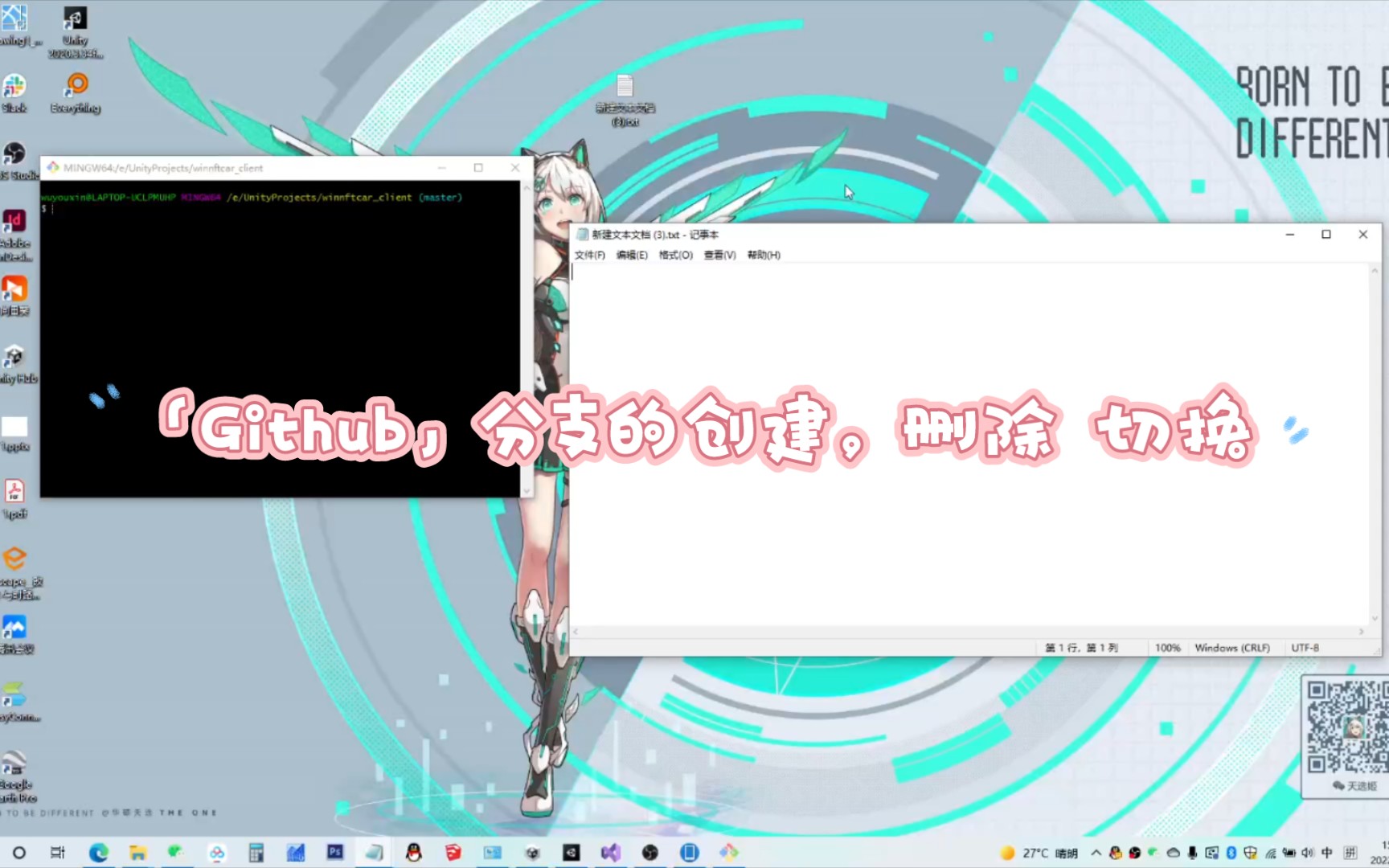
Task: Open the 编辑(E) menu in Notepad
Action: click(632, 255)
